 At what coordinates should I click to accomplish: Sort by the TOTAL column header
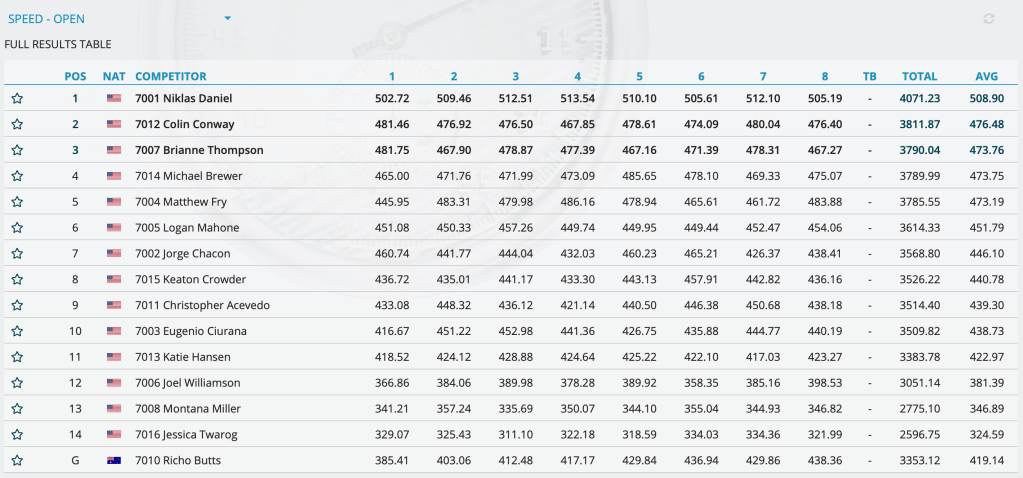919,76
